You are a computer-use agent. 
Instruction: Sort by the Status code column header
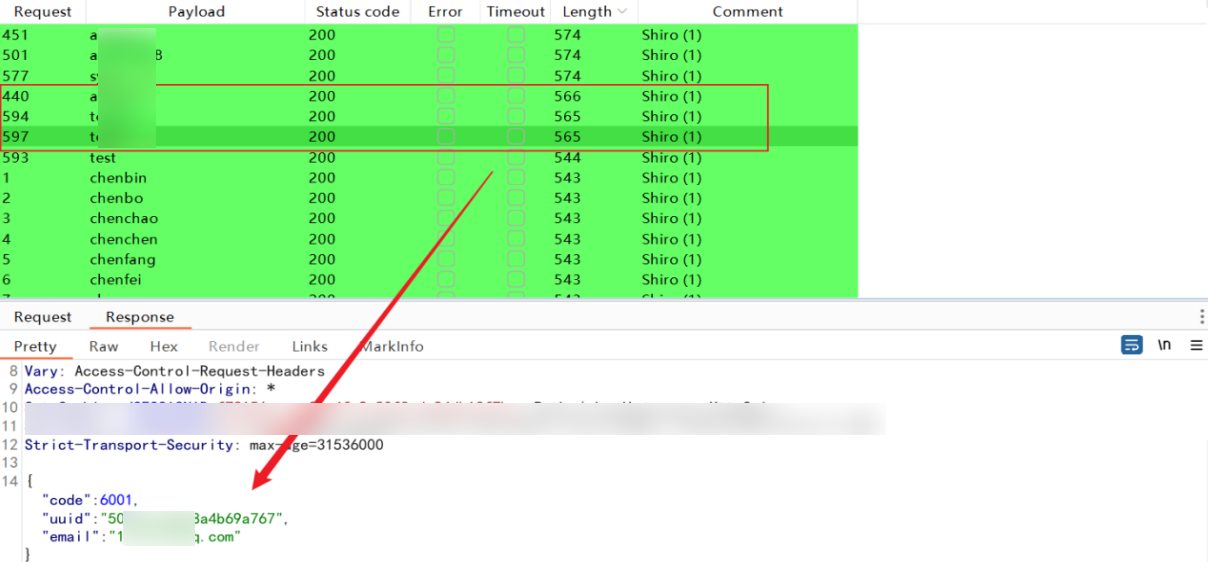click(357, 12)
